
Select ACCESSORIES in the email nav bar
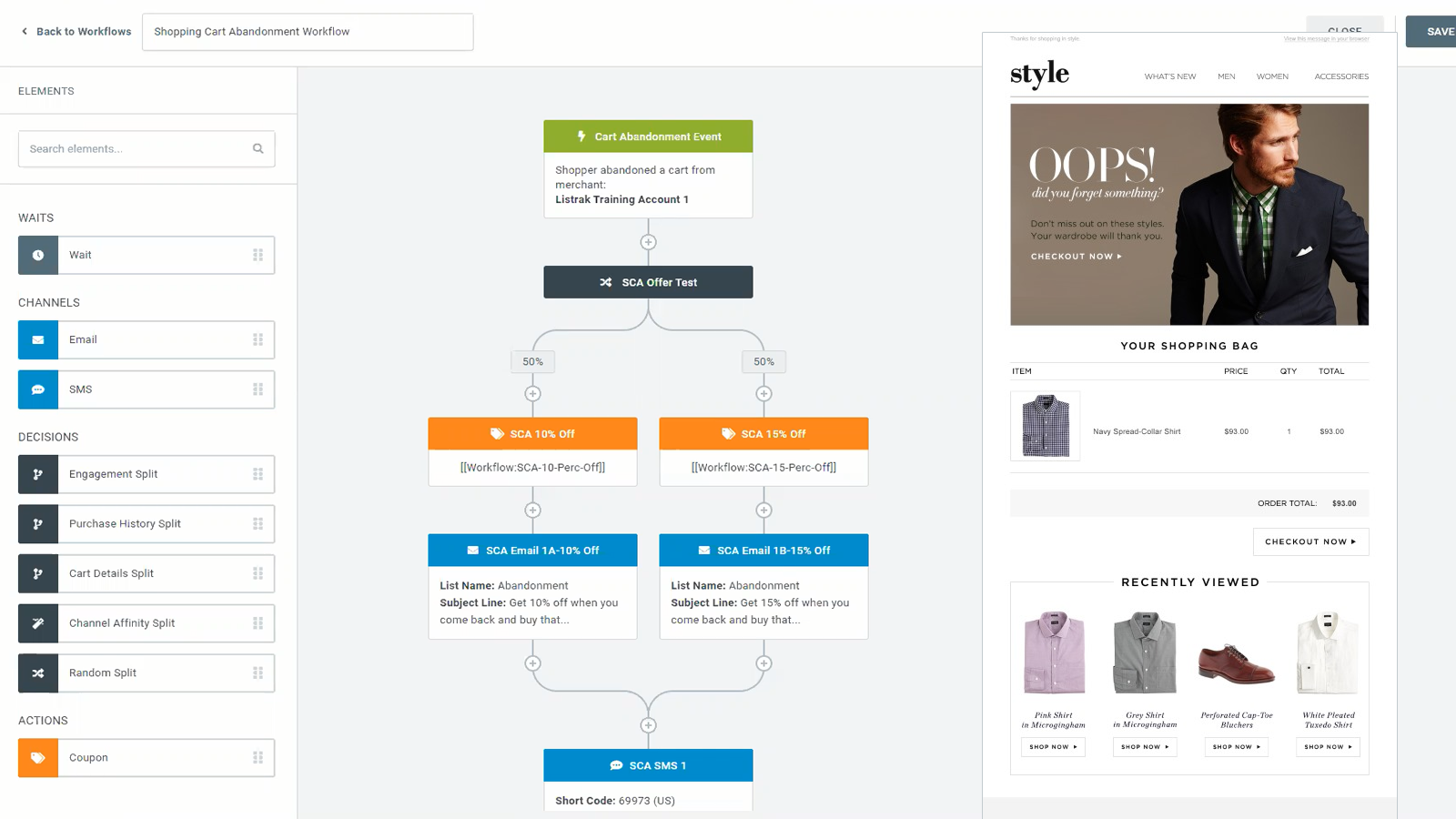tap(1340, 76)
